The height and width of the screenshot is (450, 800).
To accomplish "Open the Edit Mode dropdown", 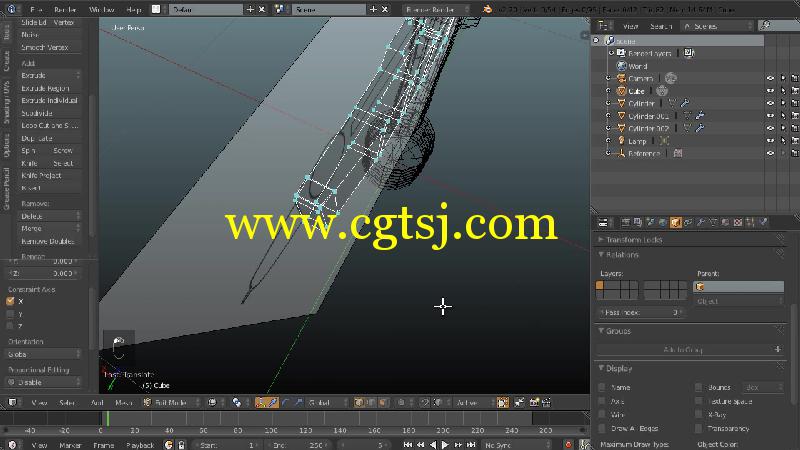I will (172, 403).
